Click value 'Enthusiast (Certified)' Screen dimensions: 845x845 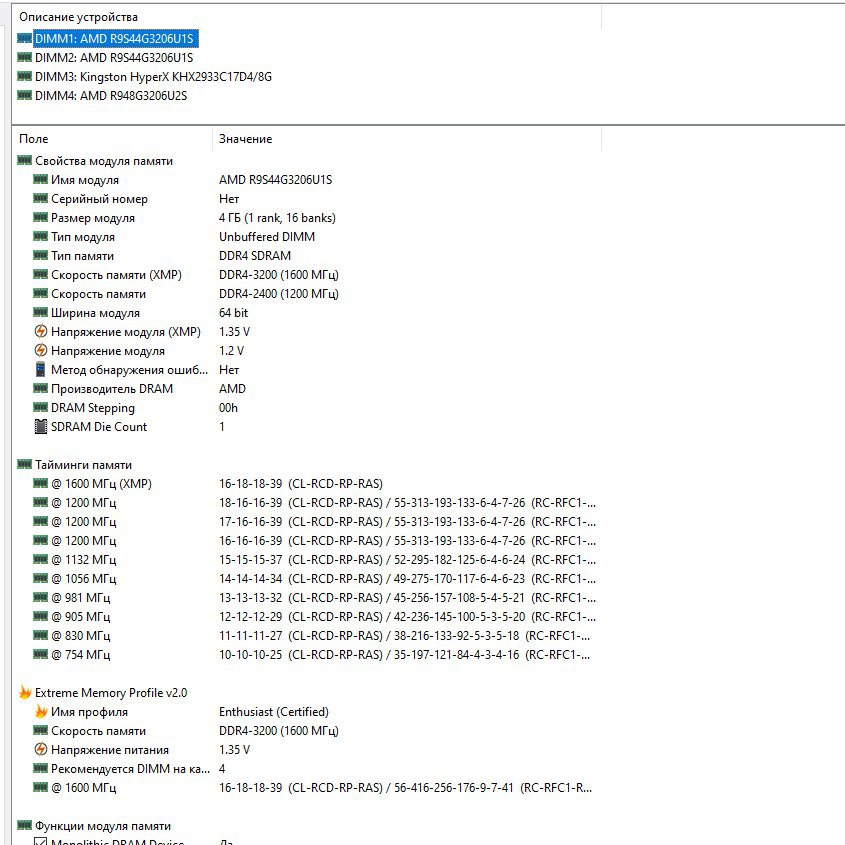(274, 712)
